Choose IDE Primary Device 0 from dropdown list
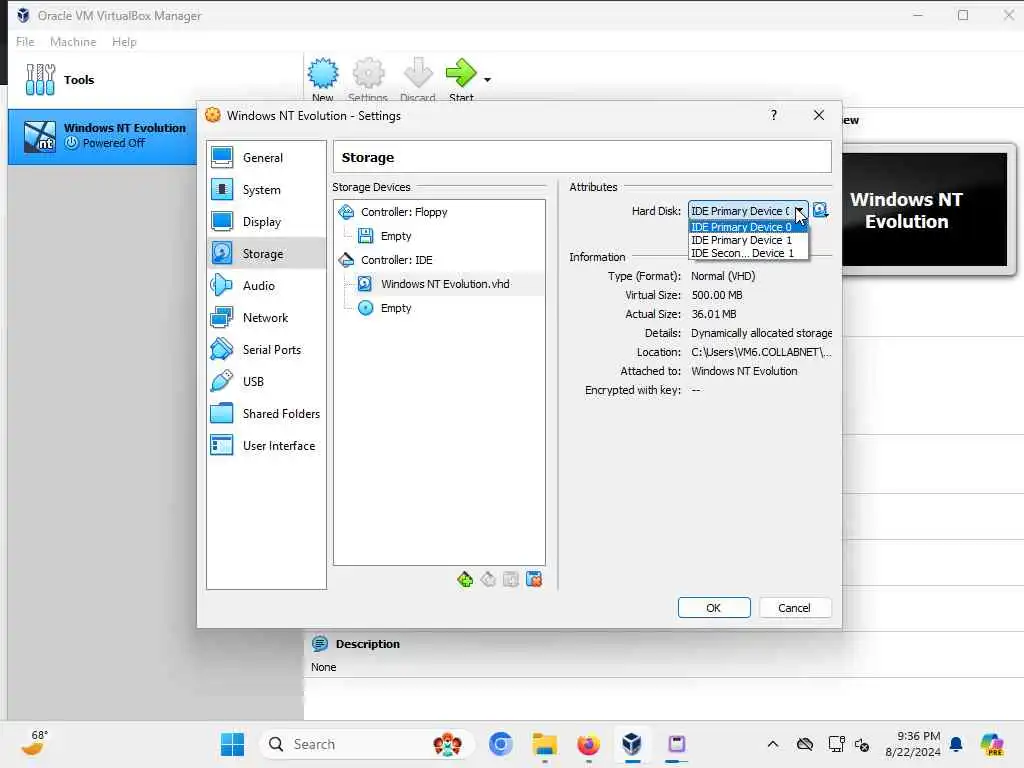This screenshot has height=768, width=1024. point(748,227)
